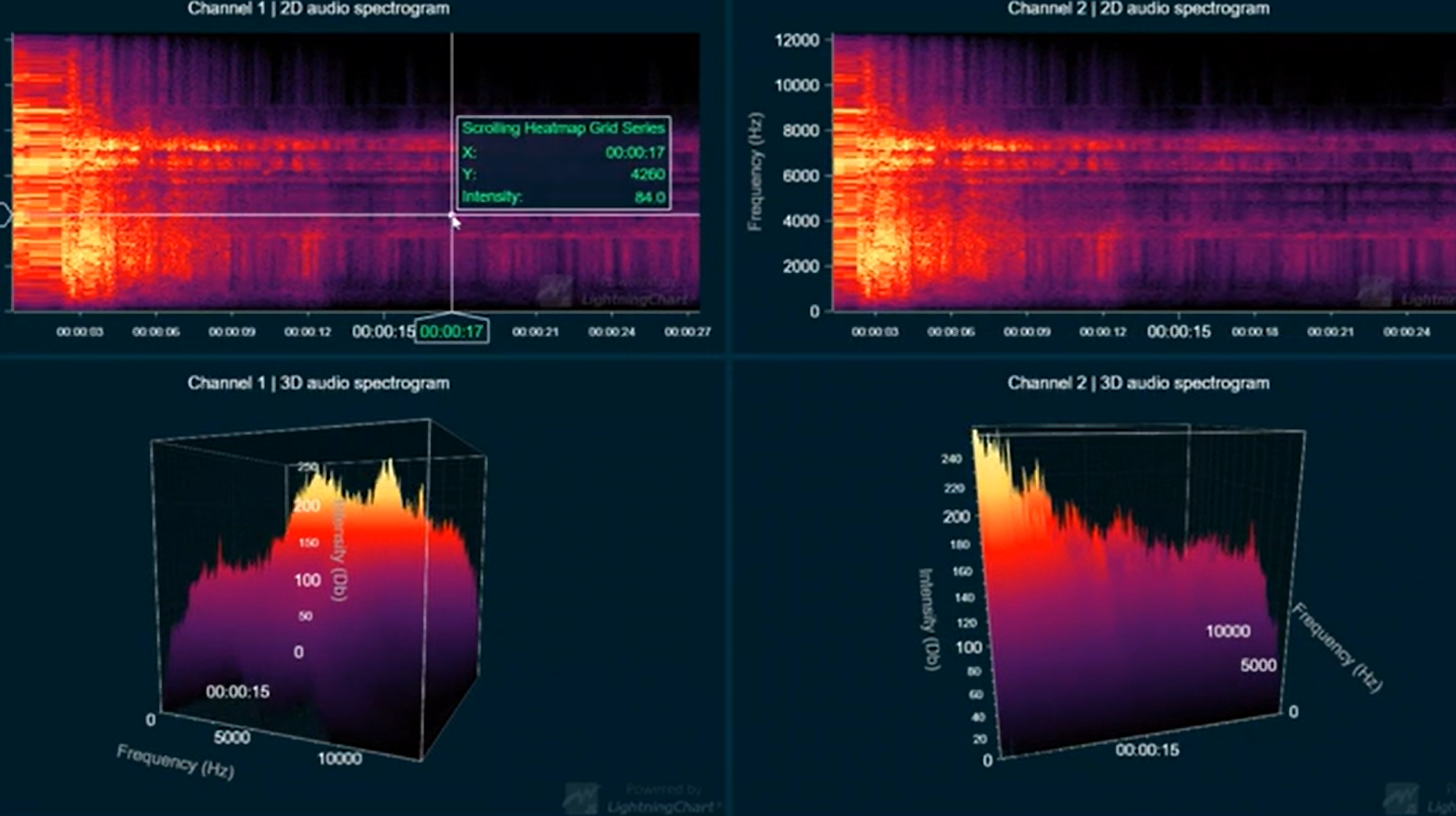Click the Channel 1 3D audio spectrogram title
The image size is (1456, 816).
click(x=318, y=383)
